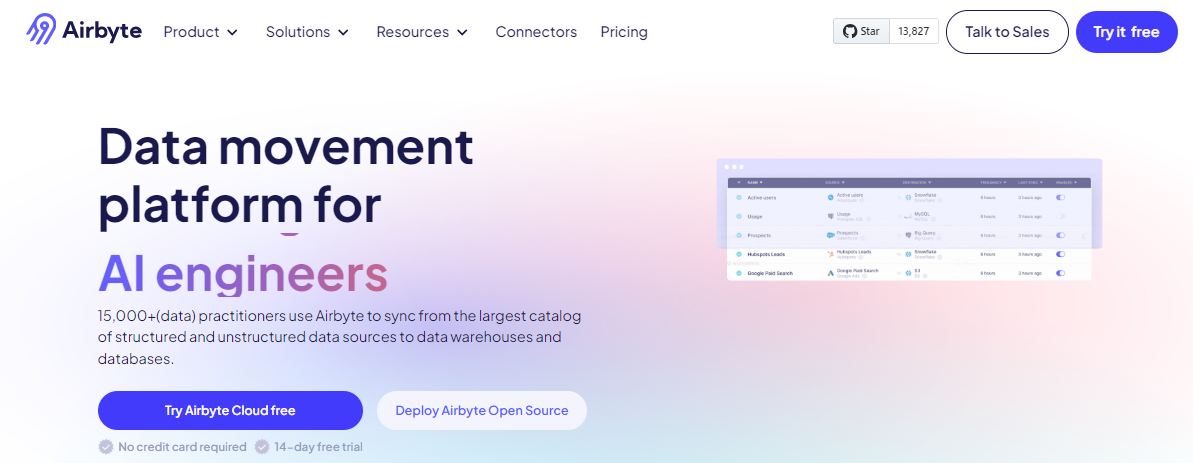
Task: Click the Active users row status check icon
Action: 739,198
